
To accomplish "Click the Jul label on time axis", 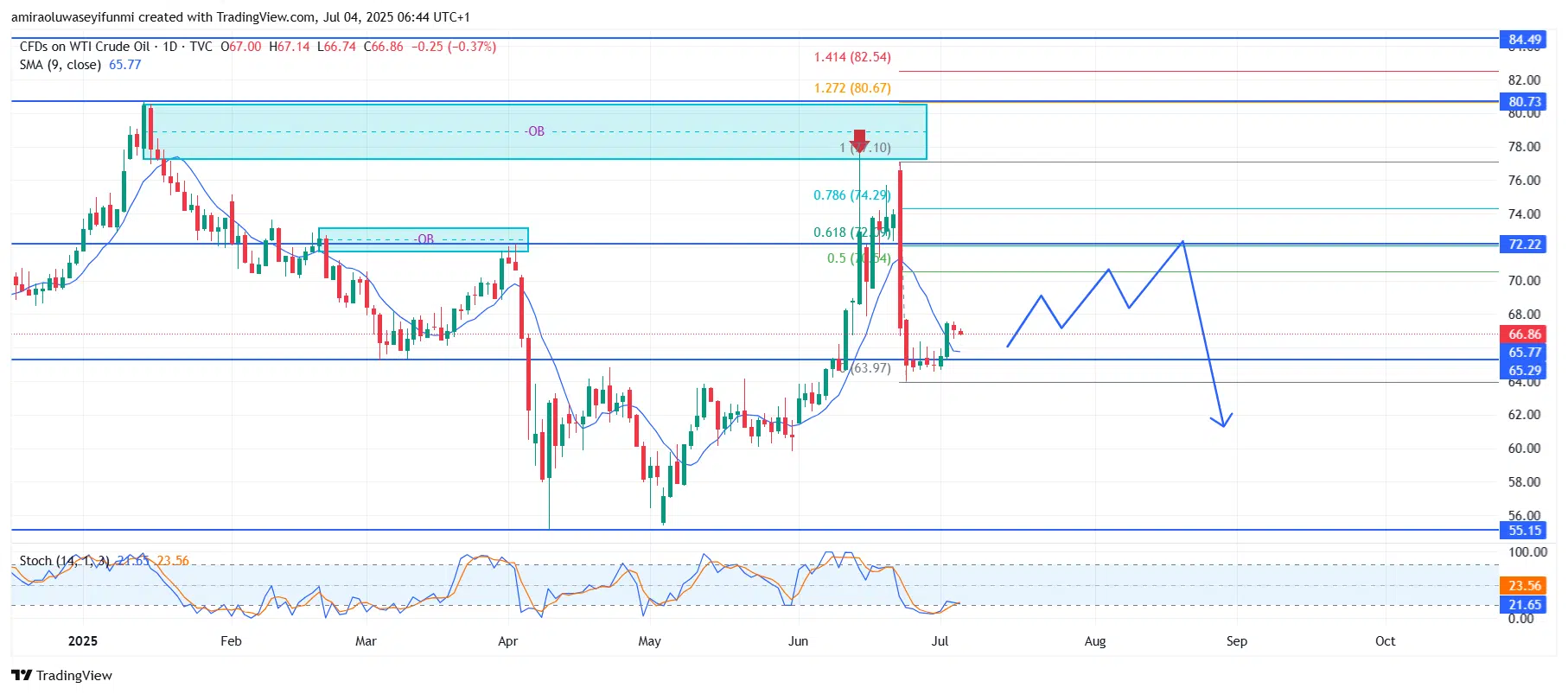I will [940, 641].
